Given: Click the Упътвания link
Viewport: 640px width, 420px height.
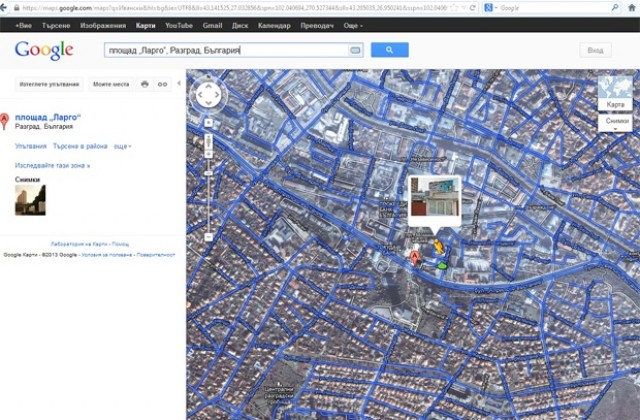Looking at the screenshot, I should 31,146.
